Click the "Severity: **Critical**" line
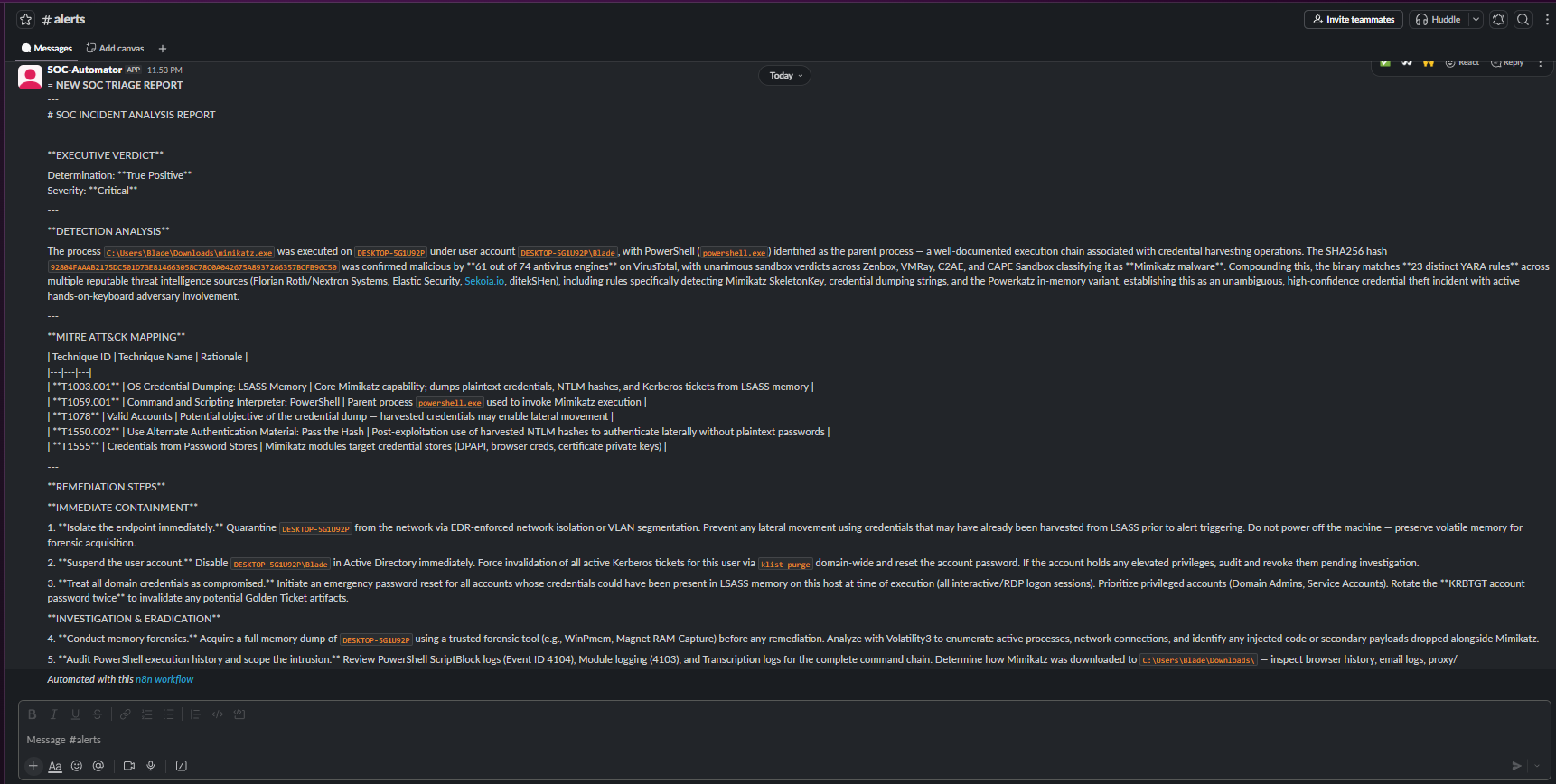The height and width of the screenshot is (784, 1556). coord(92,191)
